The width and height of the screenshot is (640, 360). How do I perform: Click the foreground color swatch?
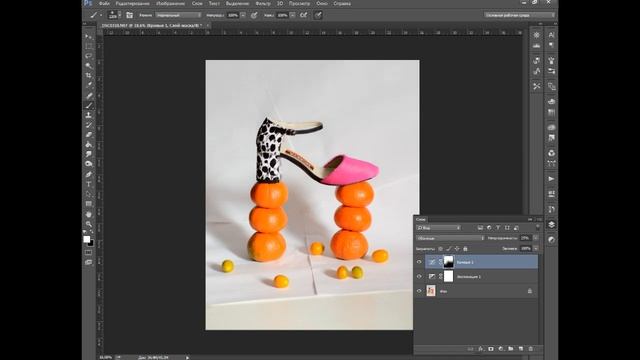[x=87, y=239]
